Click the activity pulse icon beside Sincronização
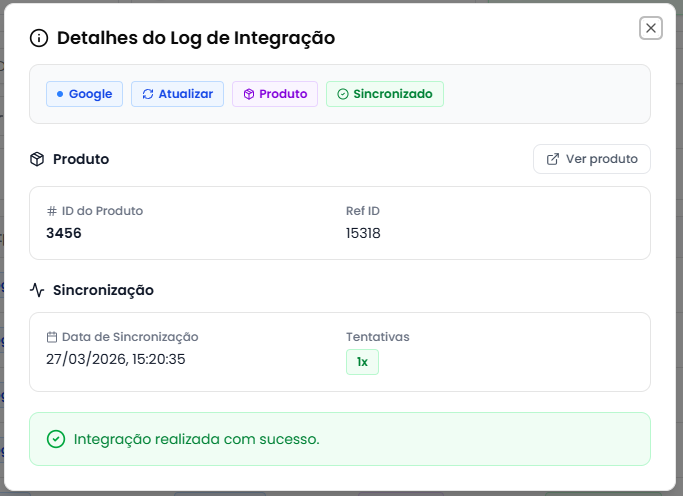 click(x=37, y=290)
